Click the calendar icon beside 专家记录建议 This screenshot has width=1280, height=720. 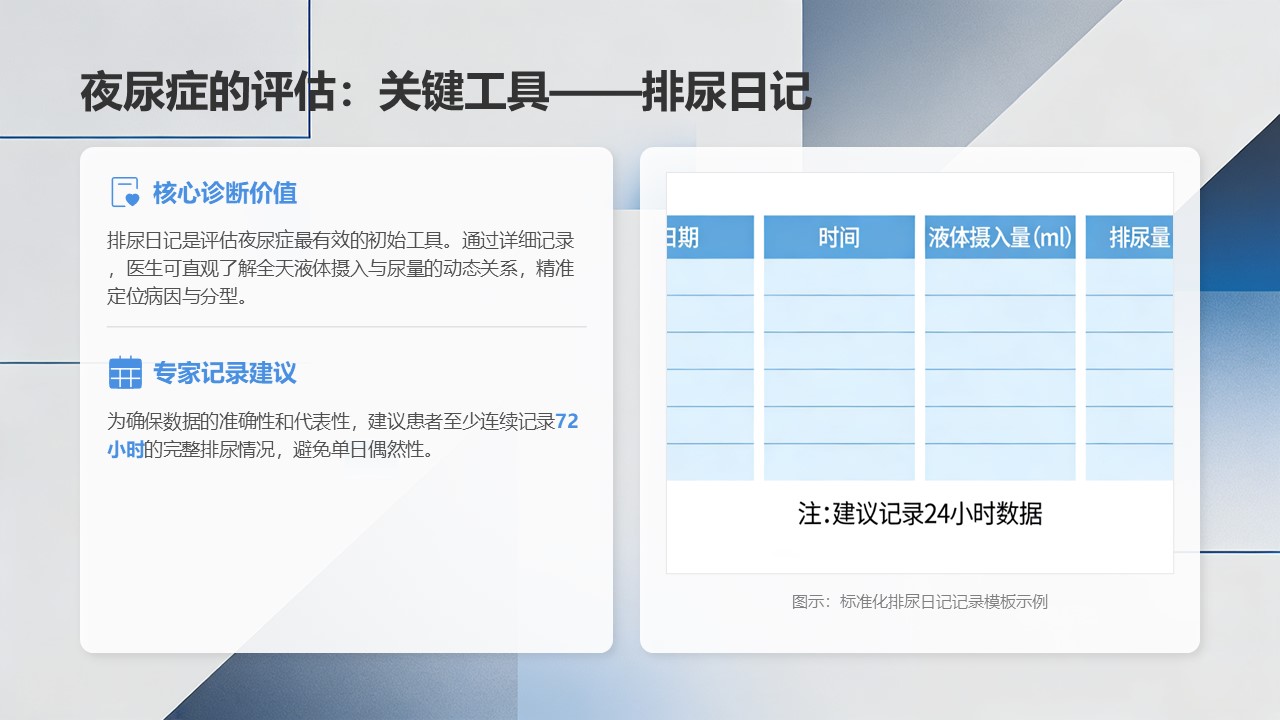tap(125, 373)
